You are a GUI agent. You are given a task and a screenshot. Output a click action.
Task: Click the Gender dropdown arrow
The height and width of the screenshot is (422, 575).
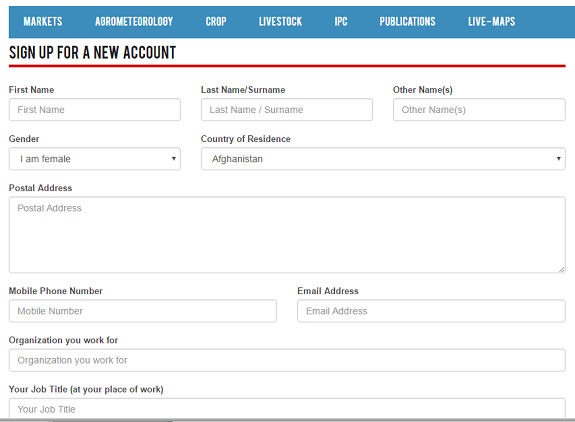(x=174, y=159)
